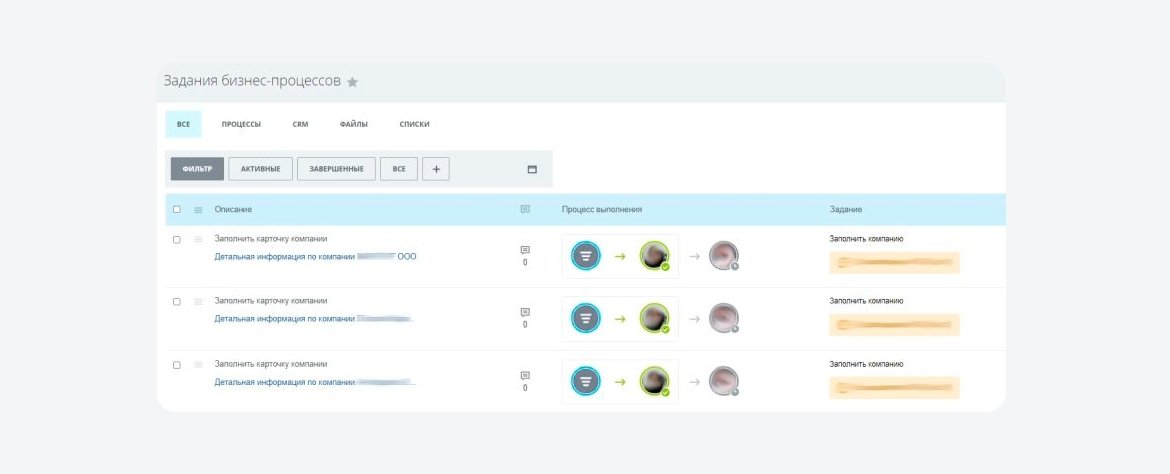Check the third task row checkbox
This screenshot has width=1170, height=474.
pyautogui.click(x=177, y=365)
